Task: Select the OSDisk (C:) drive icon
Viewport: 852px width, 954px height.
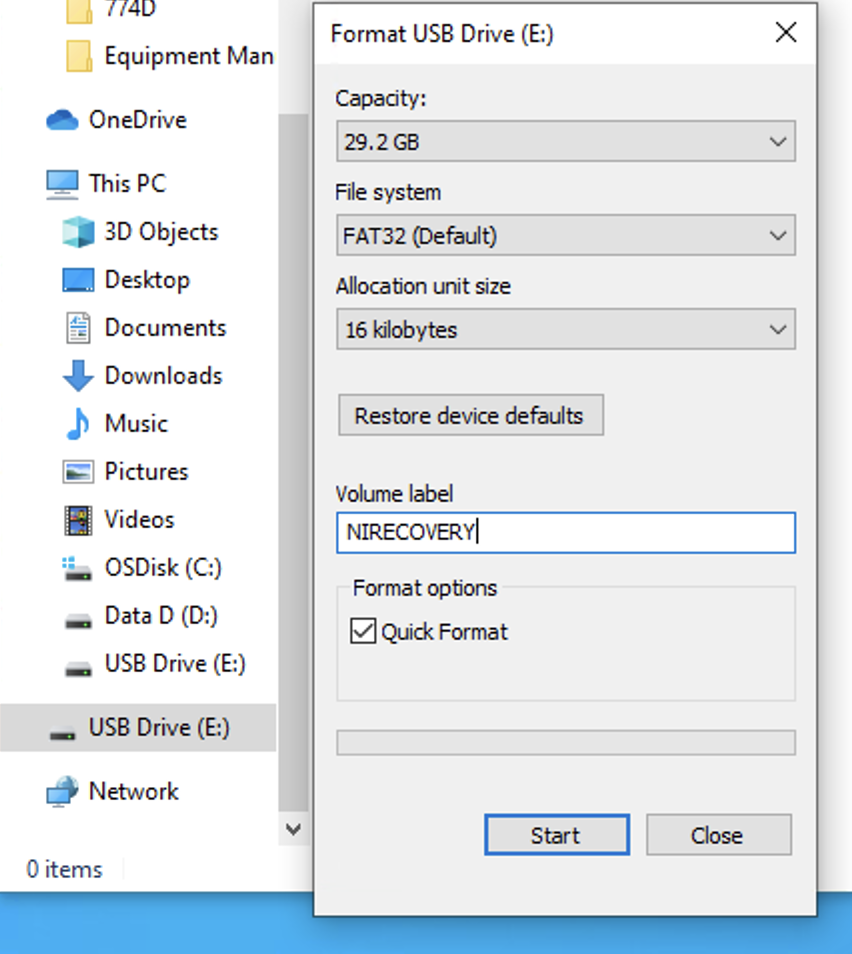Action: pos(78,569)
